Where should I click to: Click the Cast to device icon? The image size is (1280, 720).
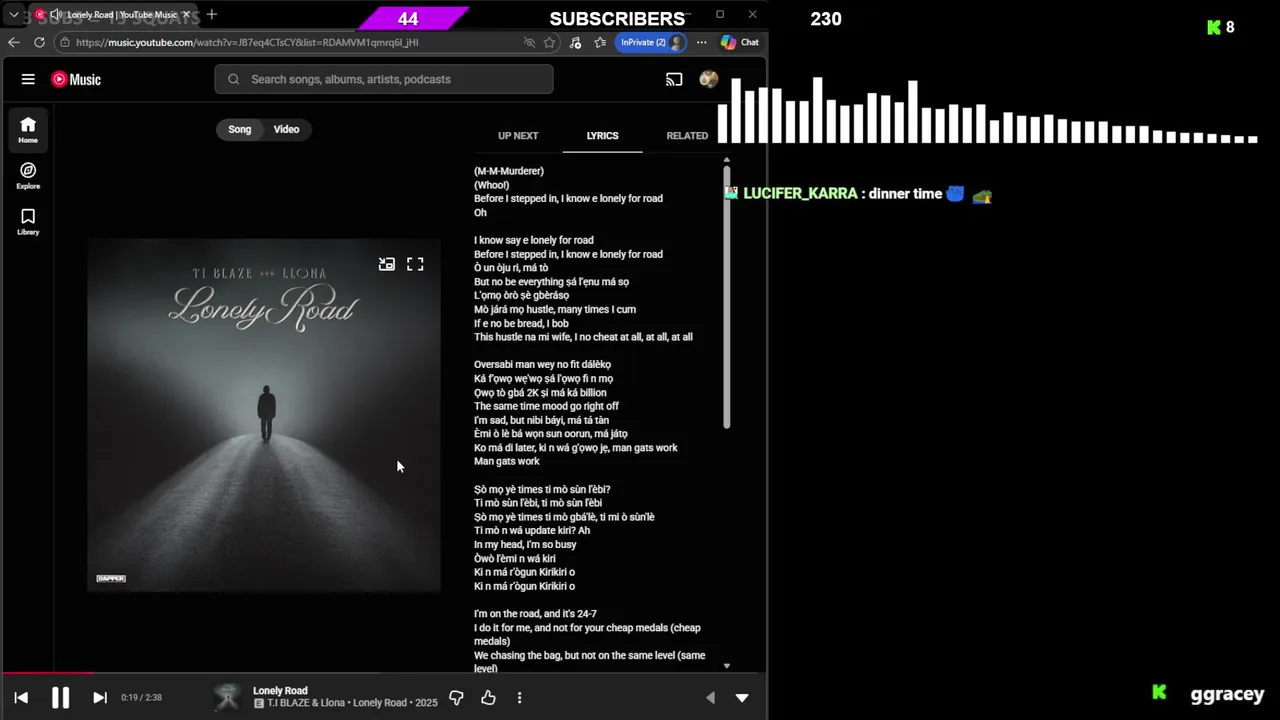tap(674, 79)
